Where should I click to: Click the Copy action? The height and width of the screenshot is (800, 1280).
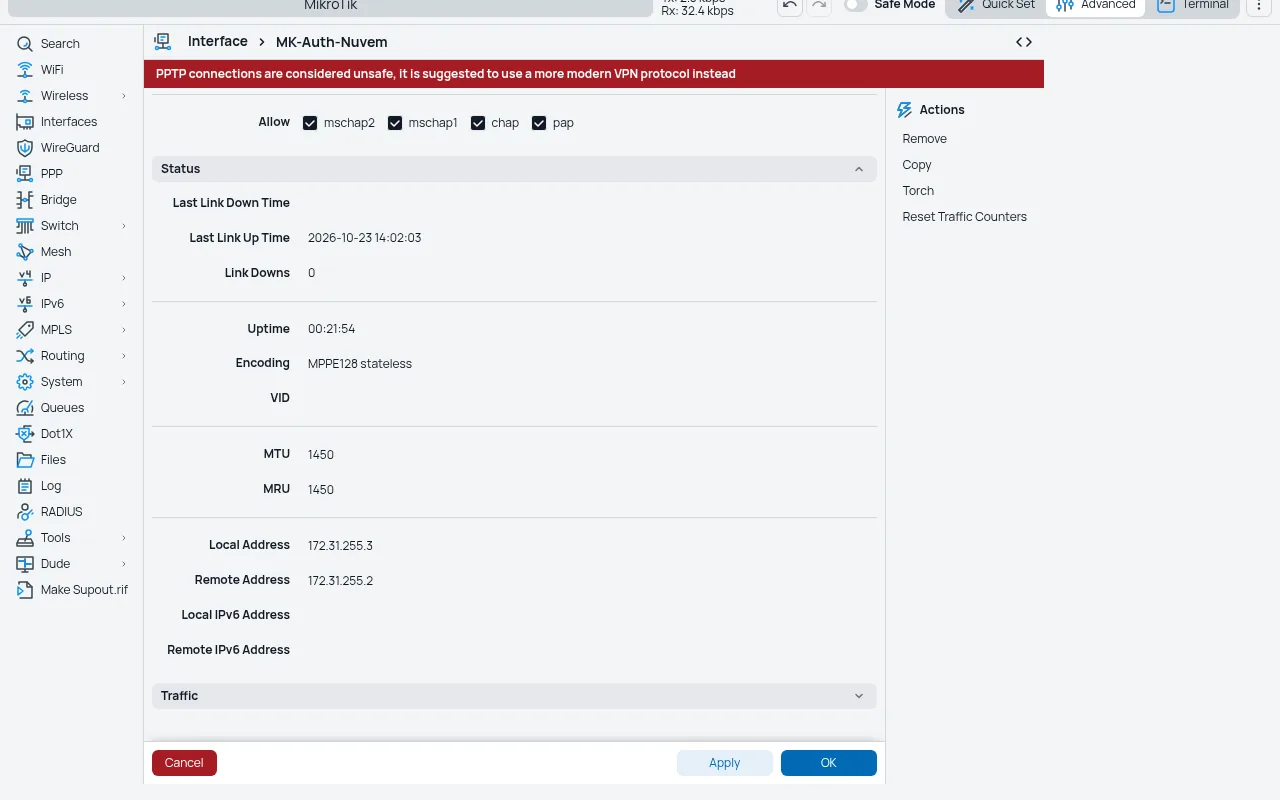click(x=917, y=165)
